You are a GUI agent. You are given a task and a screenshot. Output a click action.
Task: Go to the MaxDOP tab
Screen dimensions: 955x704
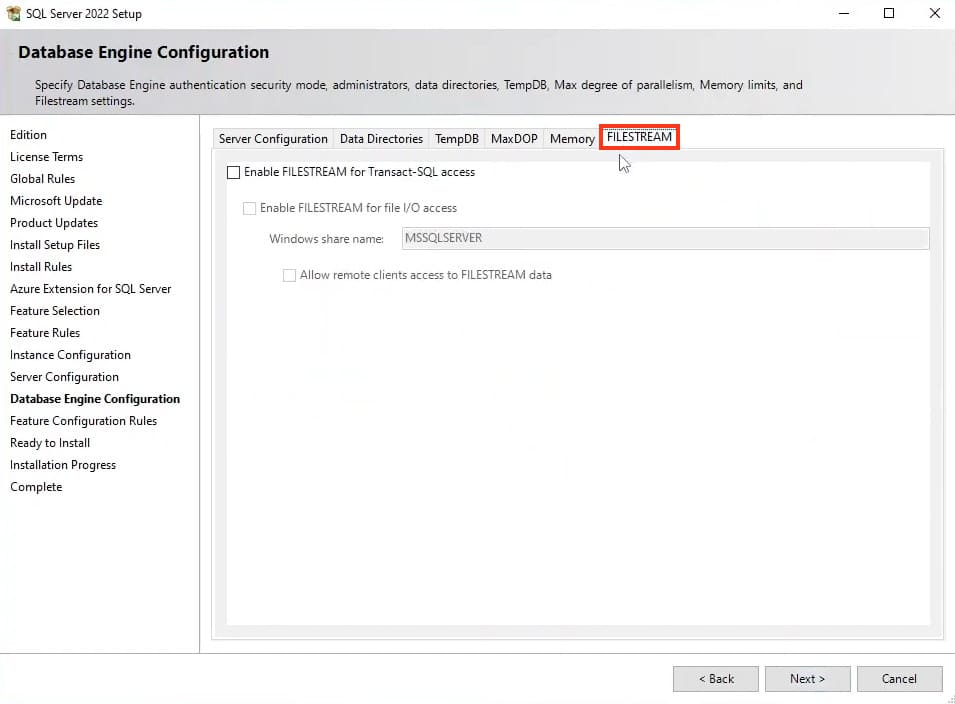(514, 139)
